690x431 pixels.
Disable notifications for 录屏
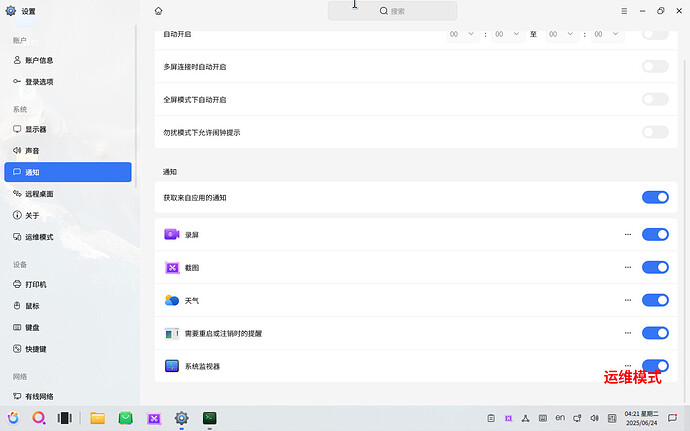[655, 235]
